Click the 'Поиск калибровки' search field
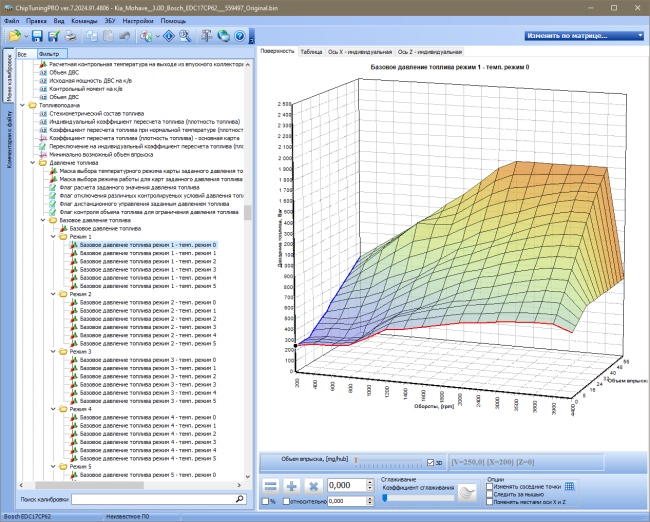The image size is (650, 522). pos(159,500)
